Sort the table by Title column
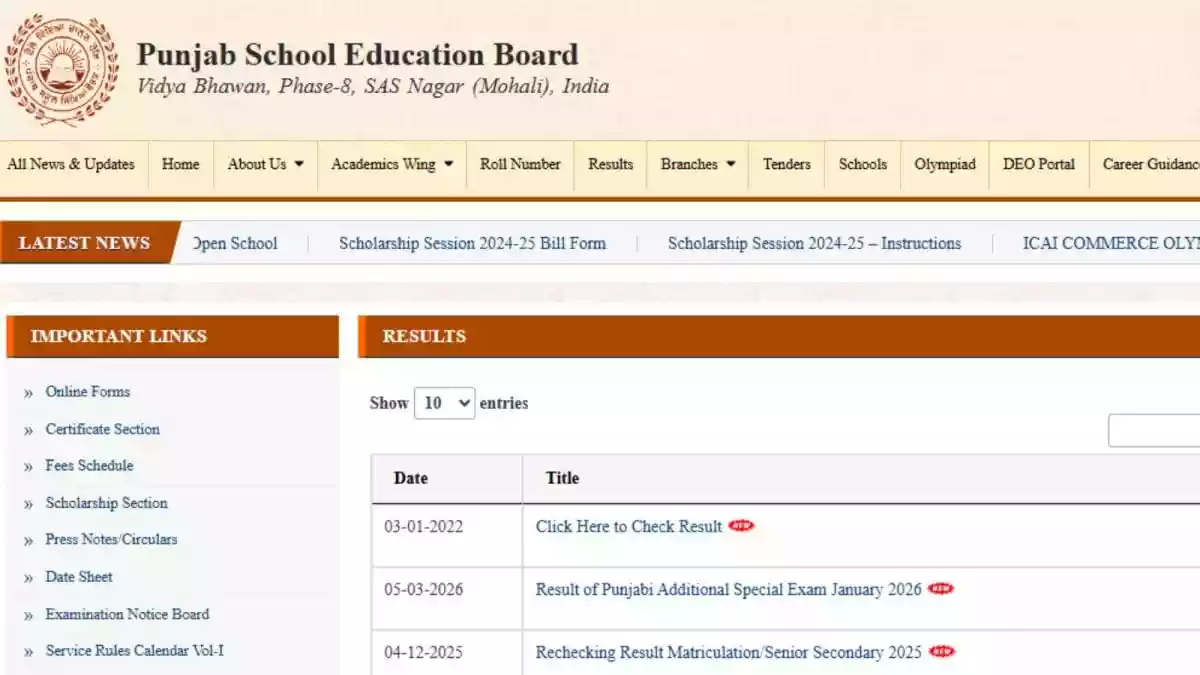 click(x=861, y=479)
